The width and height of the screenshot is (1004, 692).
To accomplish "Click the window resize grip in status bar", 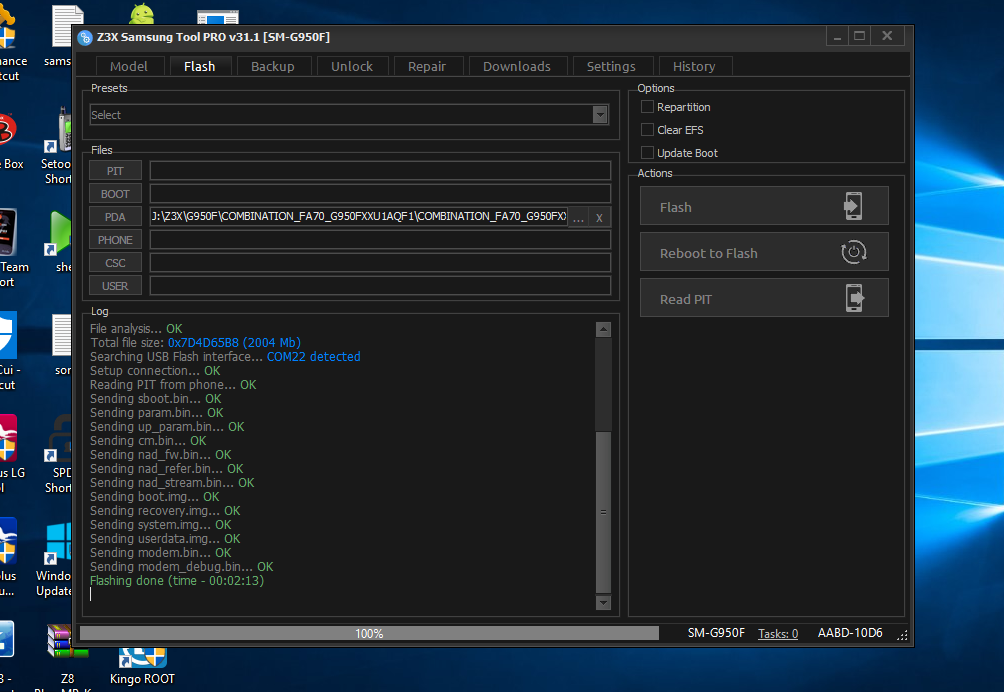I will 902,635.
